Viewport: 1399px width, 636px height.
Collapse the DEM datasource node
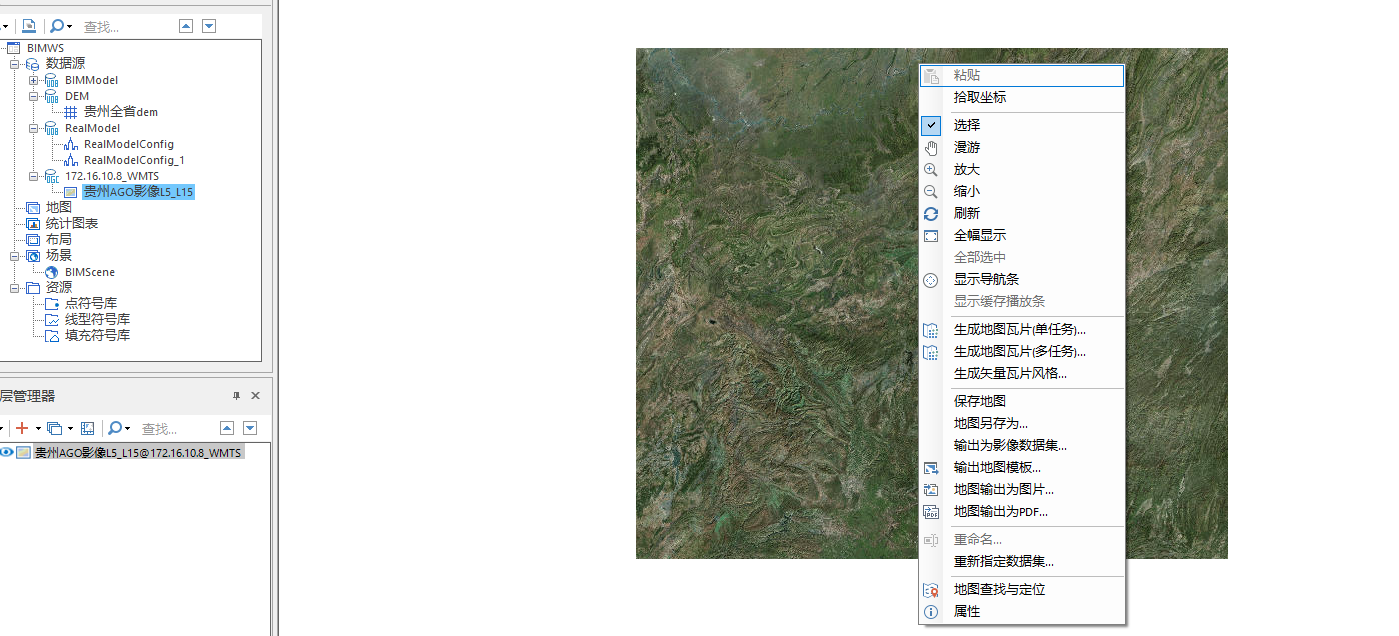[x=33, y=96]
